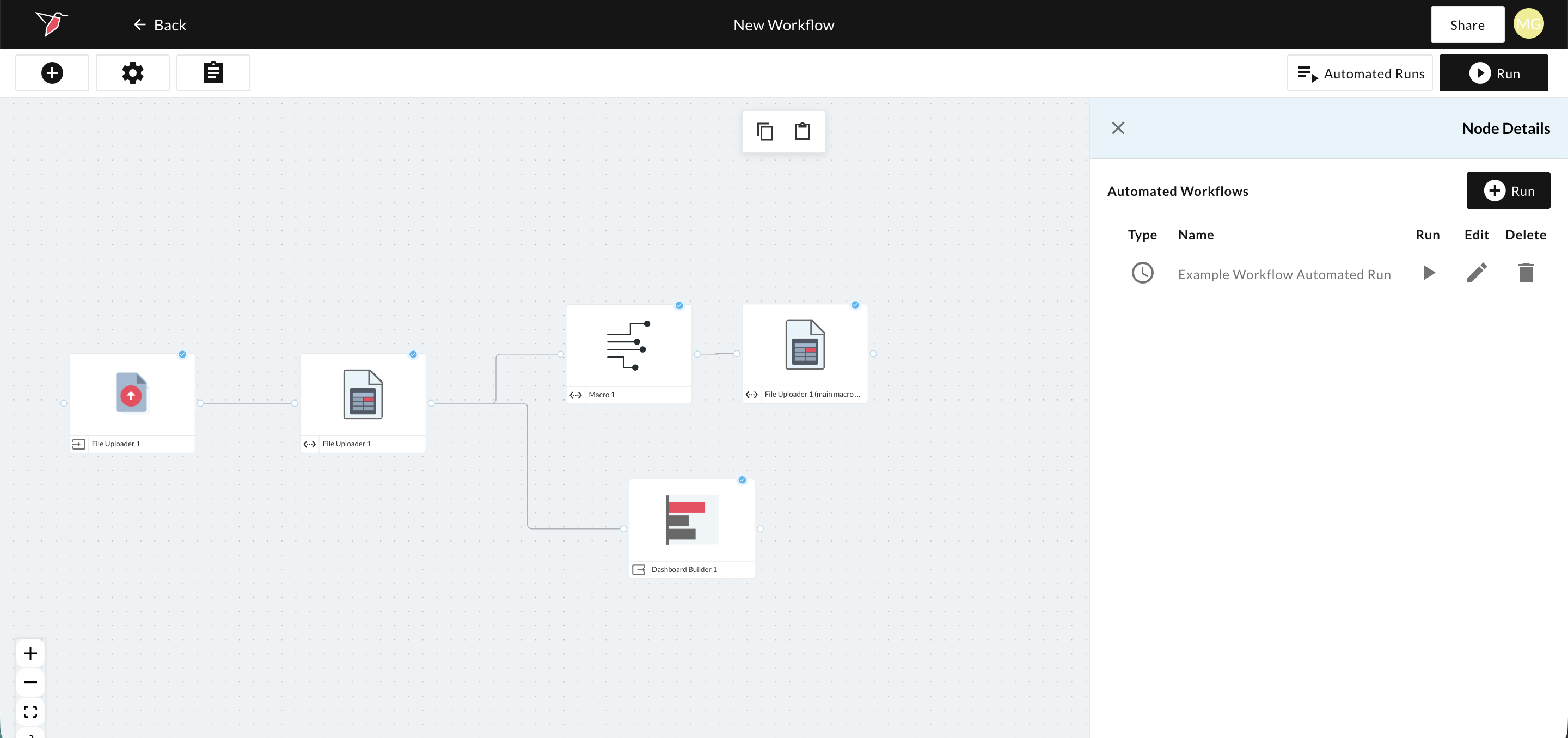Click the checkmark badge on Dashboard Builder node
The image size is (1568, 738).
tap(742, 480)
